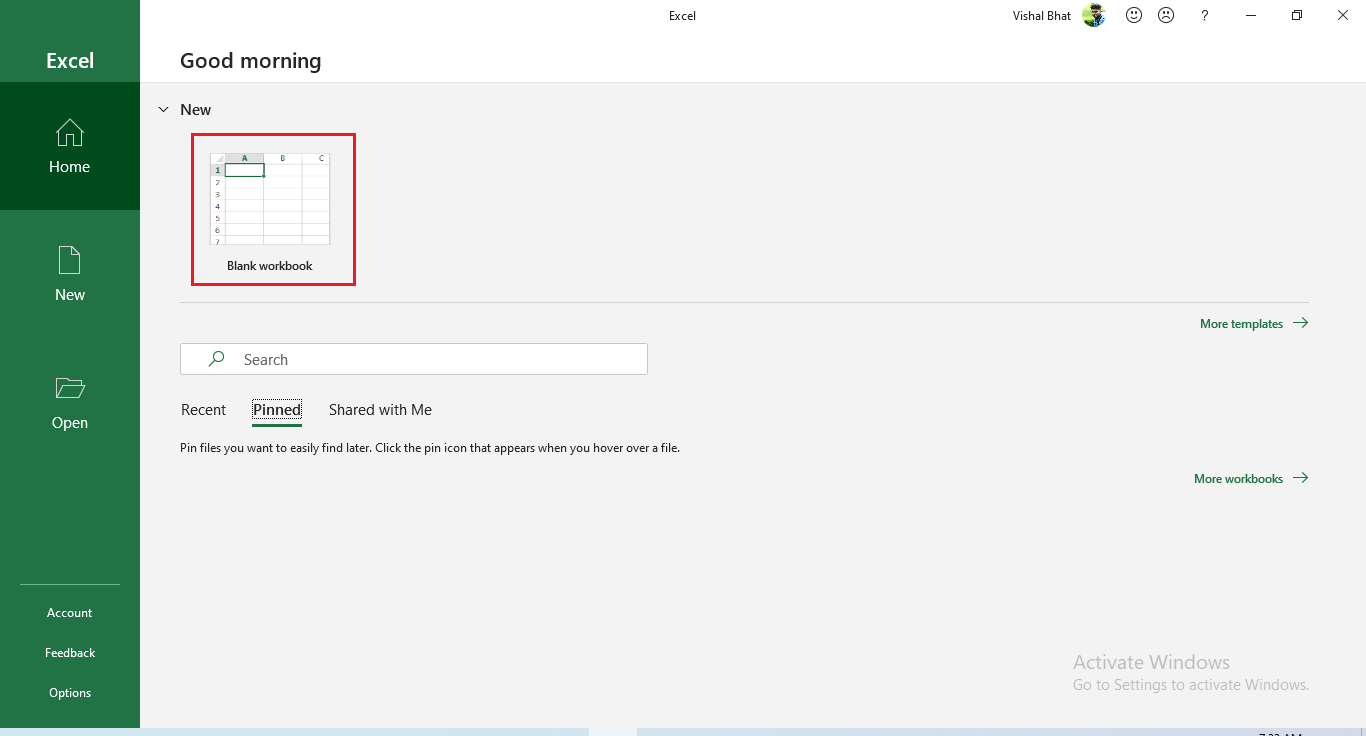This screenshot has height=736, width=1366.
Task: Restore down the Excel window
Action: 1297,15
